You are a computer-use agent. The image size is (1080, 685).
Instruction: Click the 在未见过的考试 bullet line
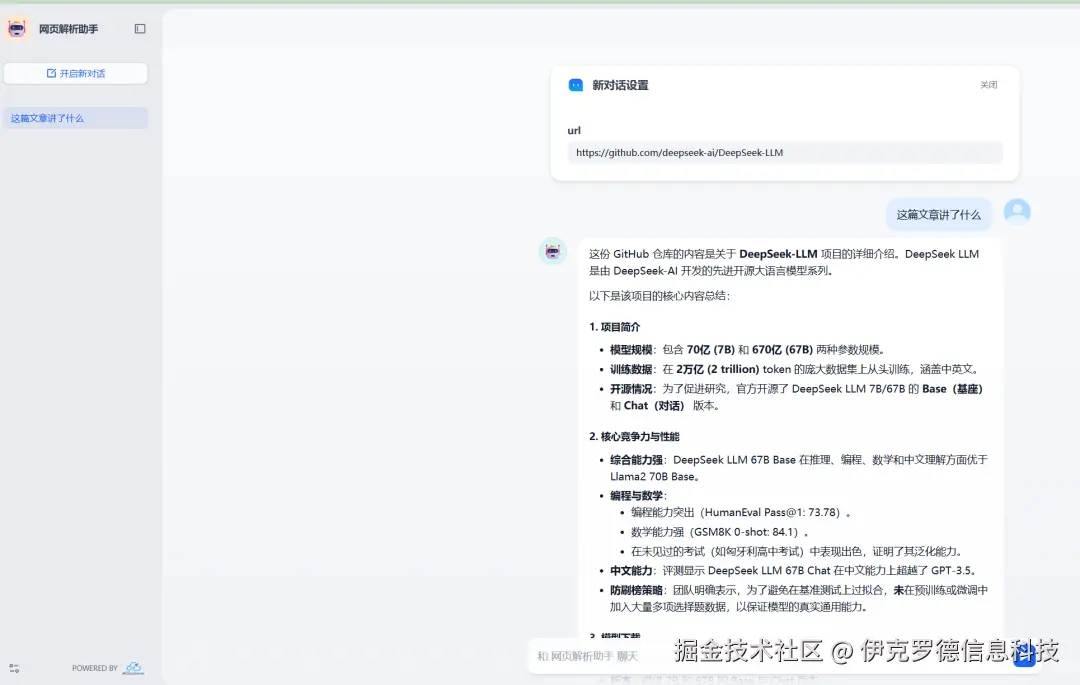tap(797, 551)
